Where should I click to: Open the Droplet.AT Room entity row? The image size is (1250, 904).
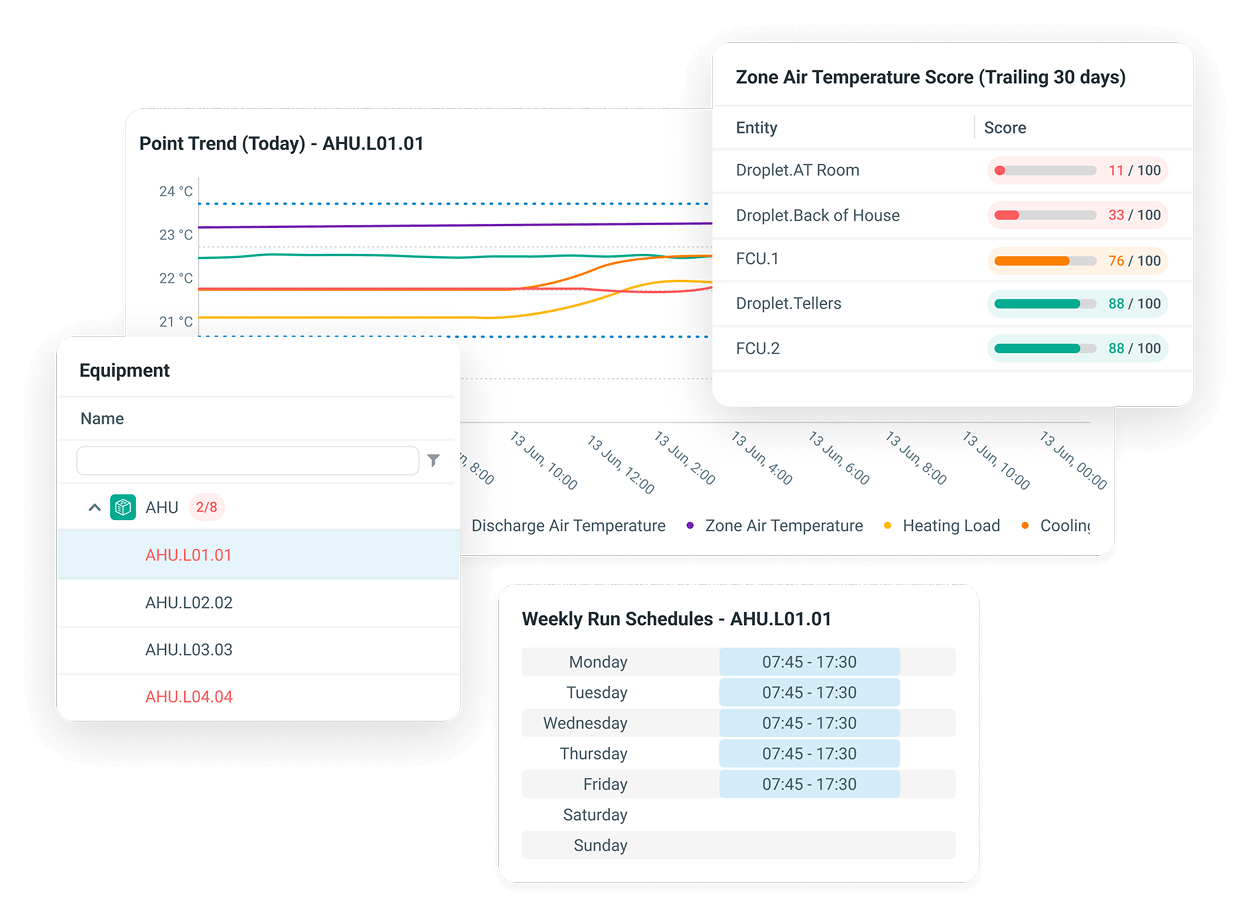(x=953, y=171)
